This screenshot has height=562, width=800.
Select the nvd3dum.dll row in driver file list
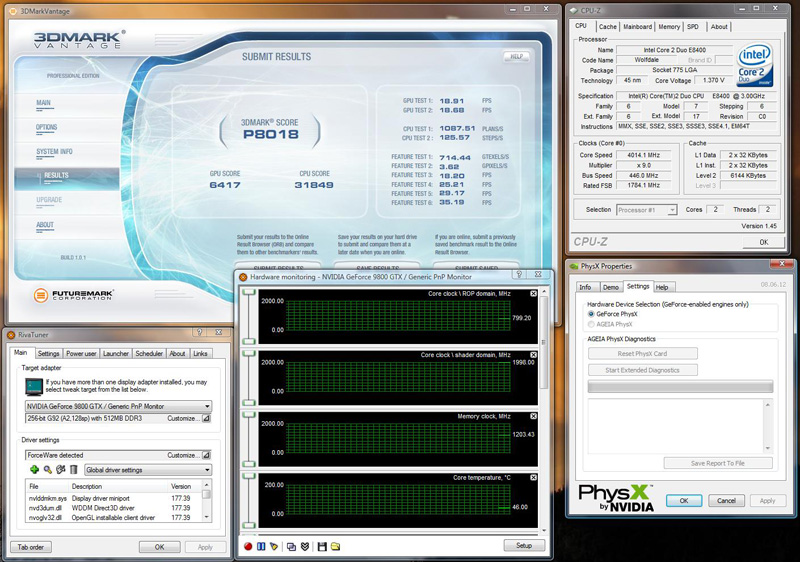click(113, 508)
